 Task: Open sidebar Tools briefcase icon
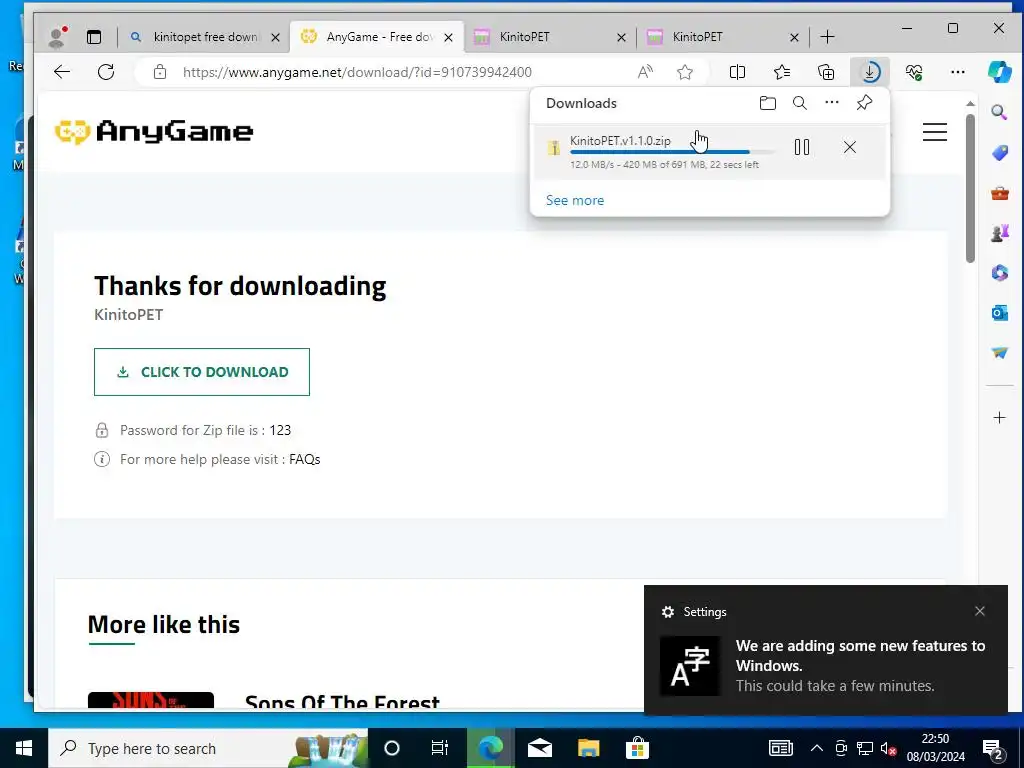point(999,193)
